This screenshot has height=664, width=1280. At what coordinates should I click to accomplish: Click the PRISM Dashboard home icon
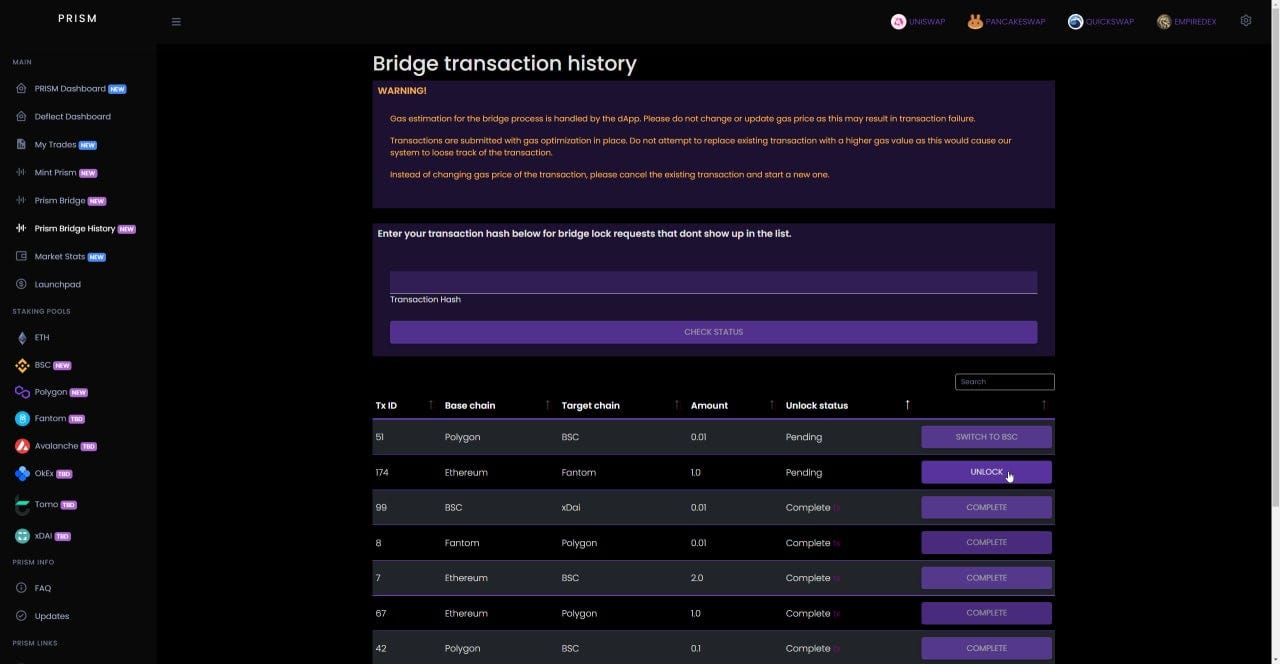(22, 88)
